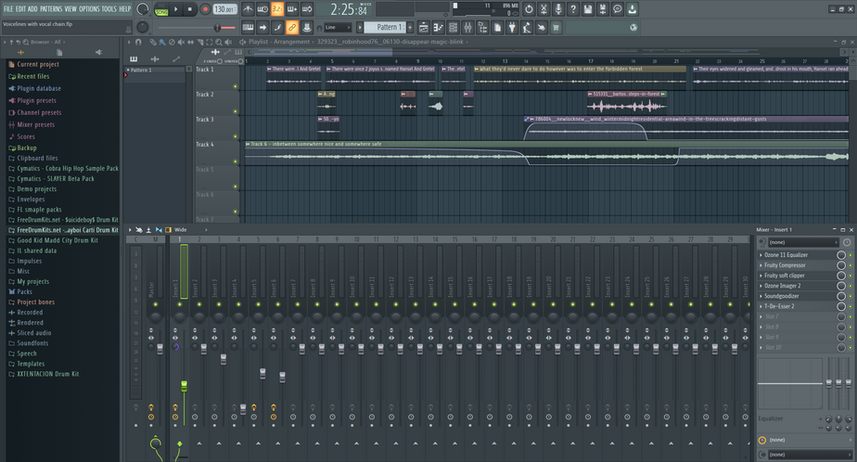Click the speech bubble chat icon
This screenshot has height=462, width=857.
pyautogui.click(x=617, y=9)
